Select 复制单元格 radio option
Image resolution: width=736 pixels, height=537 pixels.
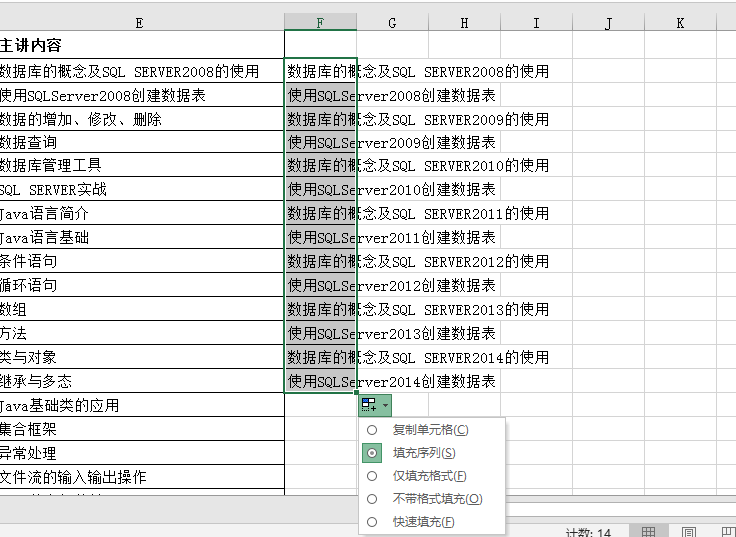click(x=372, y=430)
